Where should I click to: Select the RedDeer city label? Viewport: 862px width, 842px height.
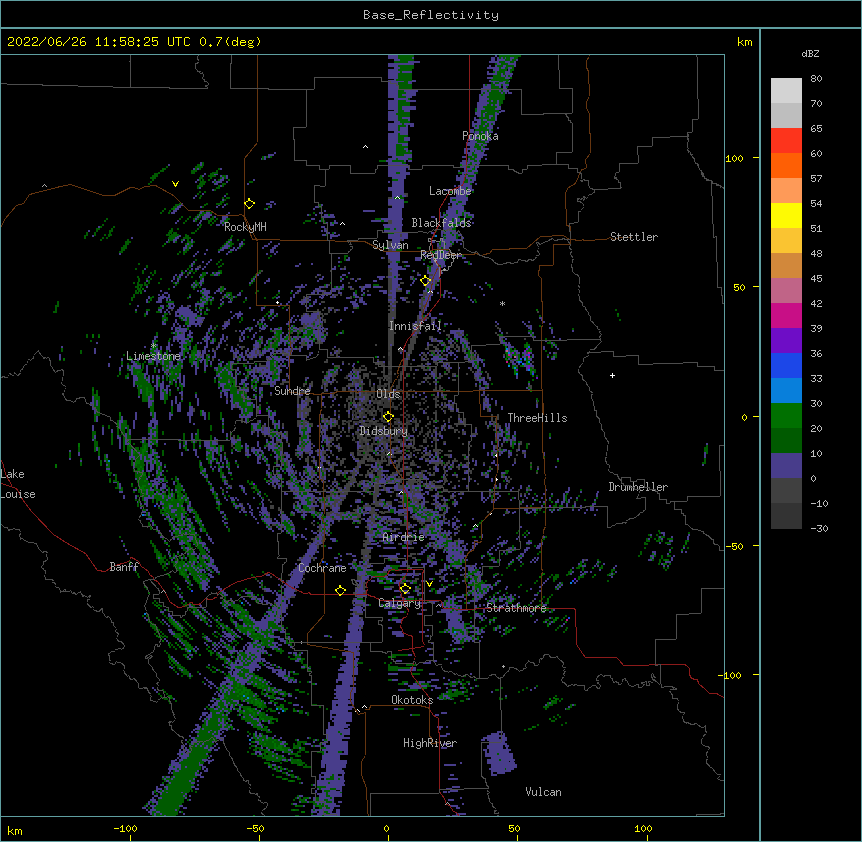tap(441, 255)
